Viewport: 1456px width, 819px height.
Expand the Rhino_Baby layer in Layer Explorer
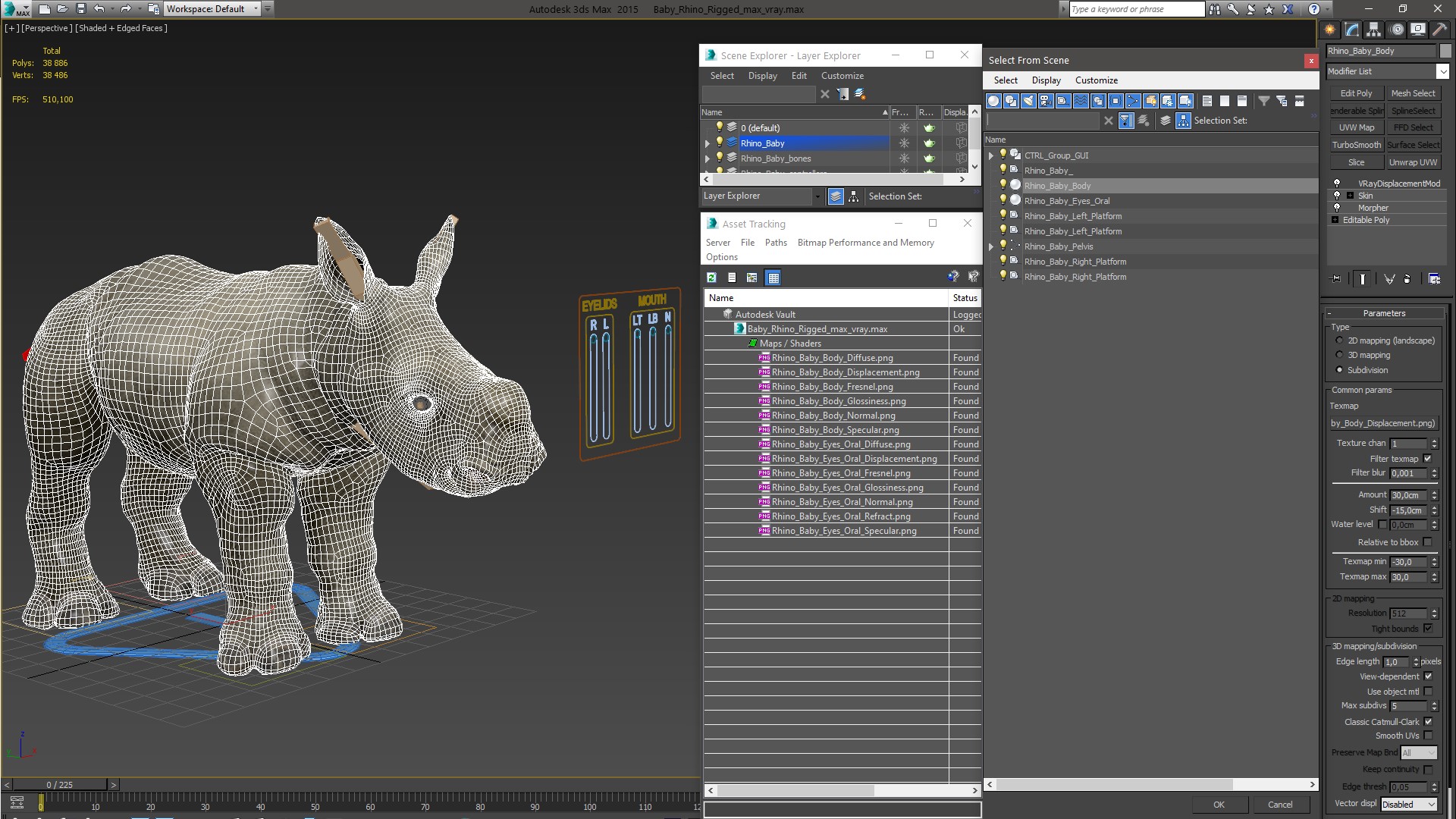[708, 143]
